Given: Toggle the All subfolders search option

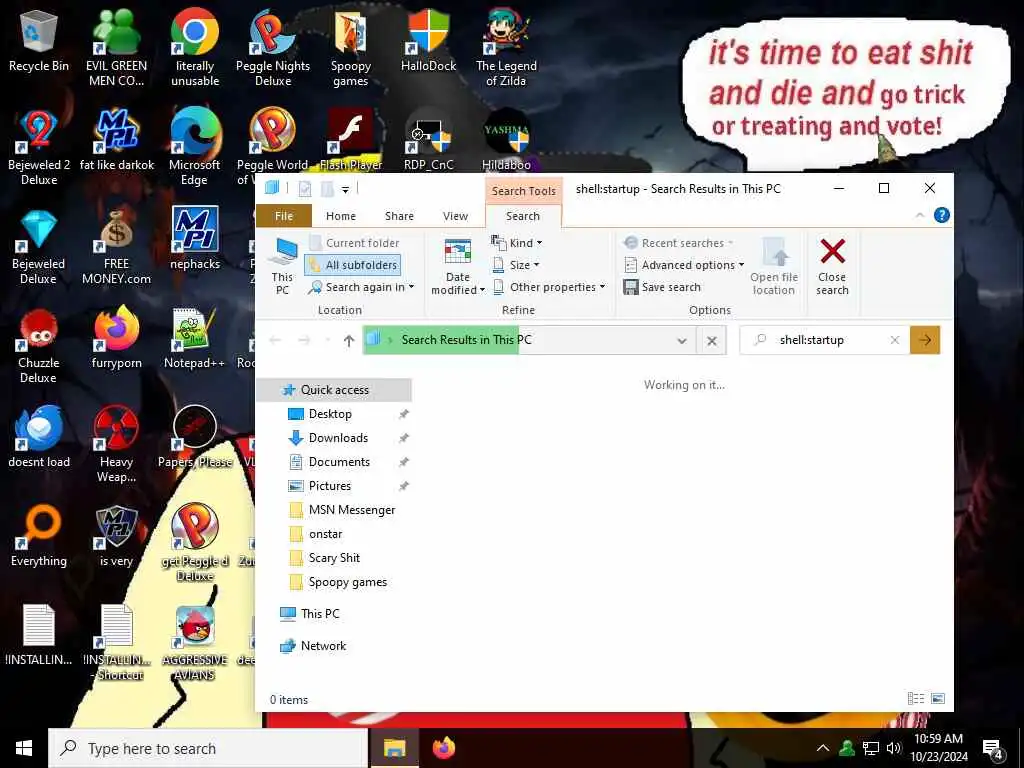Looking at the screenshot, I should click(353, 264).
